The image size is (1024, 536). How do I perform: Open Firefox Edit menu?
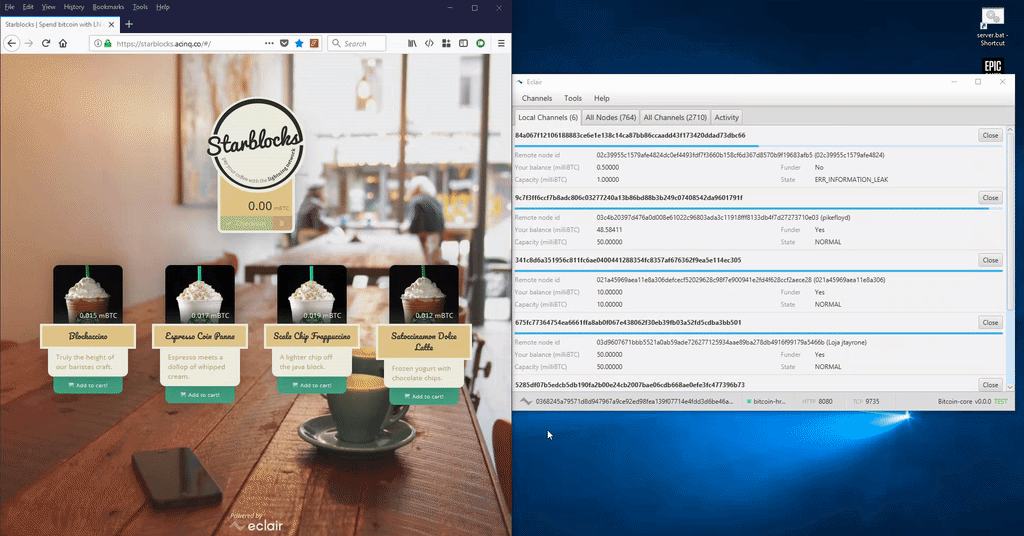point(28,7)
